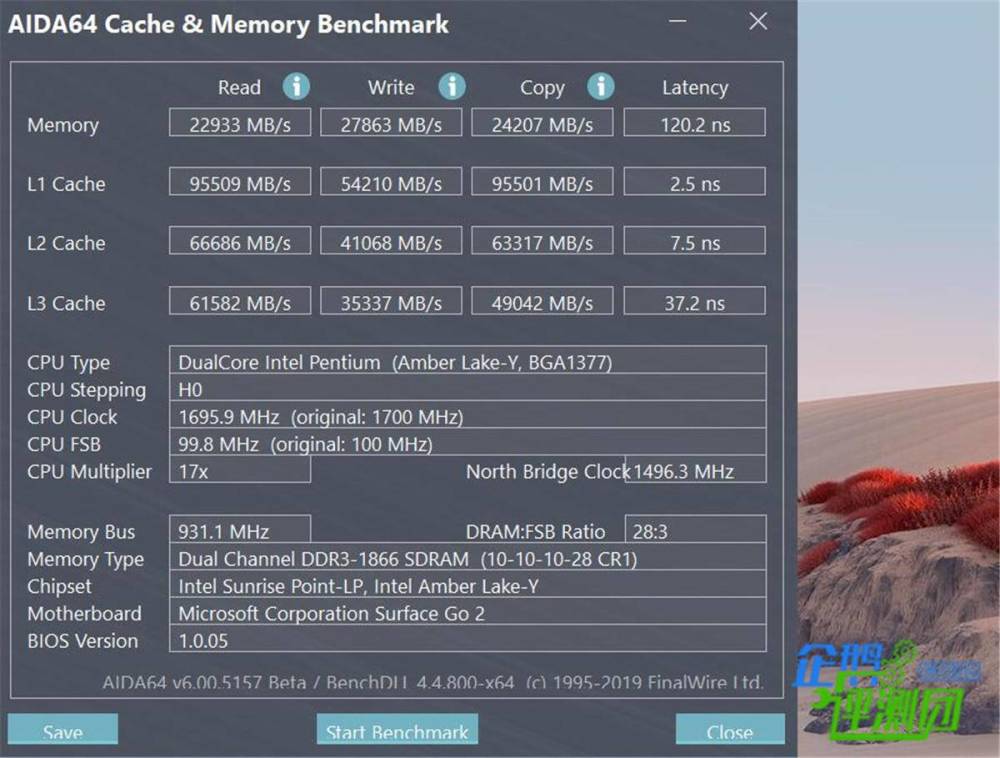Click the Copy column header
Image resolution: width=1000 pixels, height=758 pixels.
(542, 88)
